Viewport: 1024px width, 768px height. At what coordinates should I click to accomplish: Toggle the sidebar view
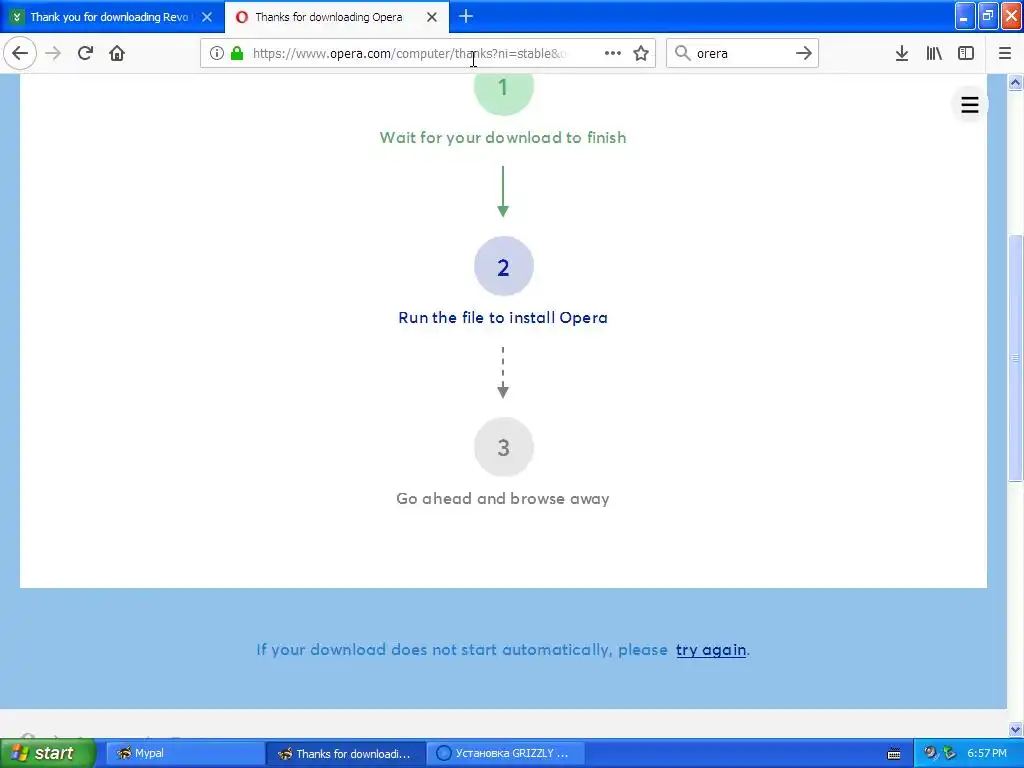[966, 54]
